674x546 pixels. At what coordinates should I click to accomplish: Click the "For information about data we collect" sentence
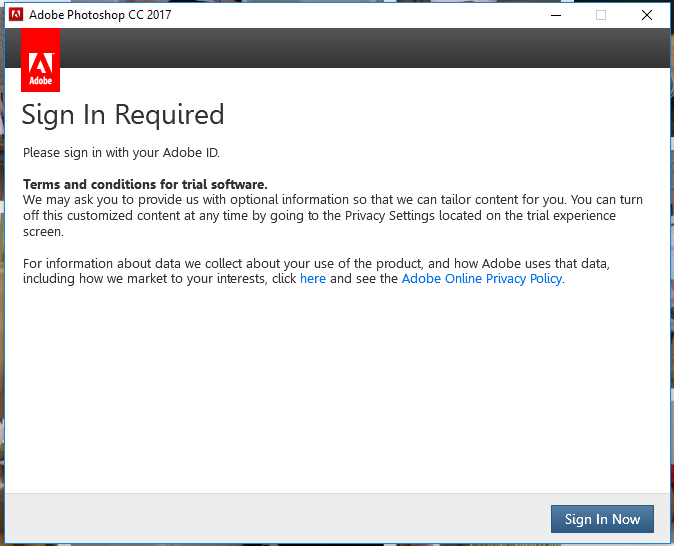[316, 271]
